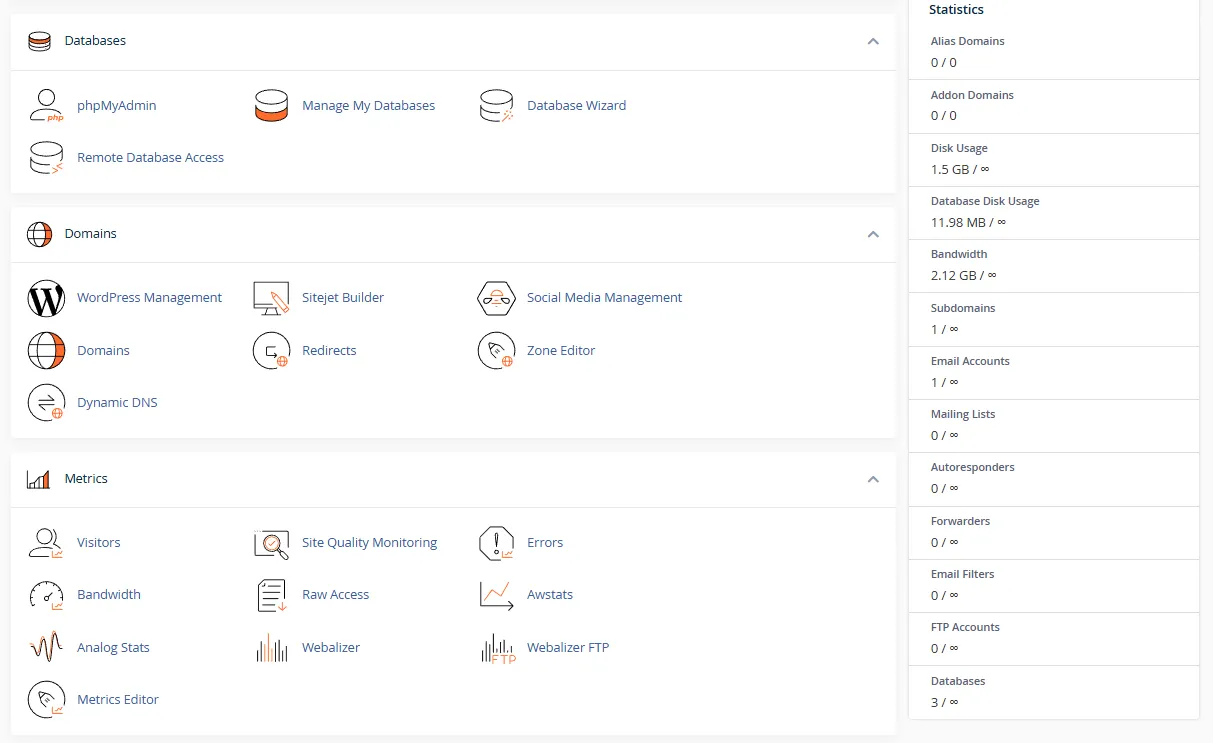Open the Metrics Editor link
This screenshot has width=1213, height=743.
coord(118,700)
